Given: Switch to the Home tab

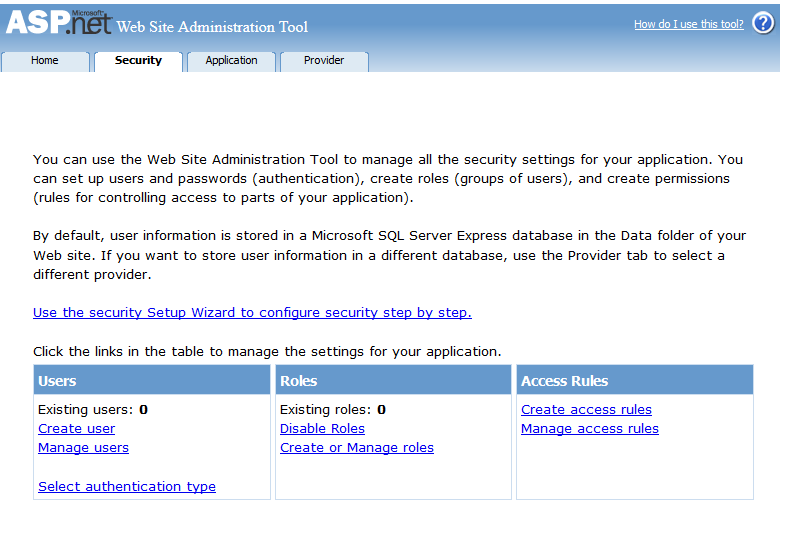Looking at the screenshot, I should (45, 61).
